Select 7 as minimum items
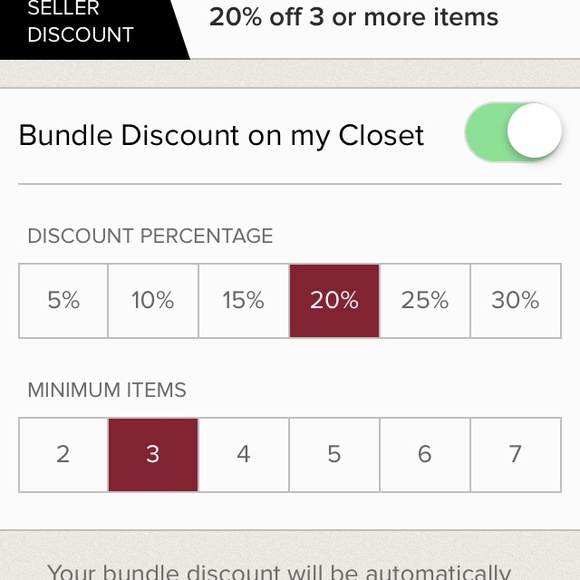Viewport: 580px width, 580px height. [516, 455]
